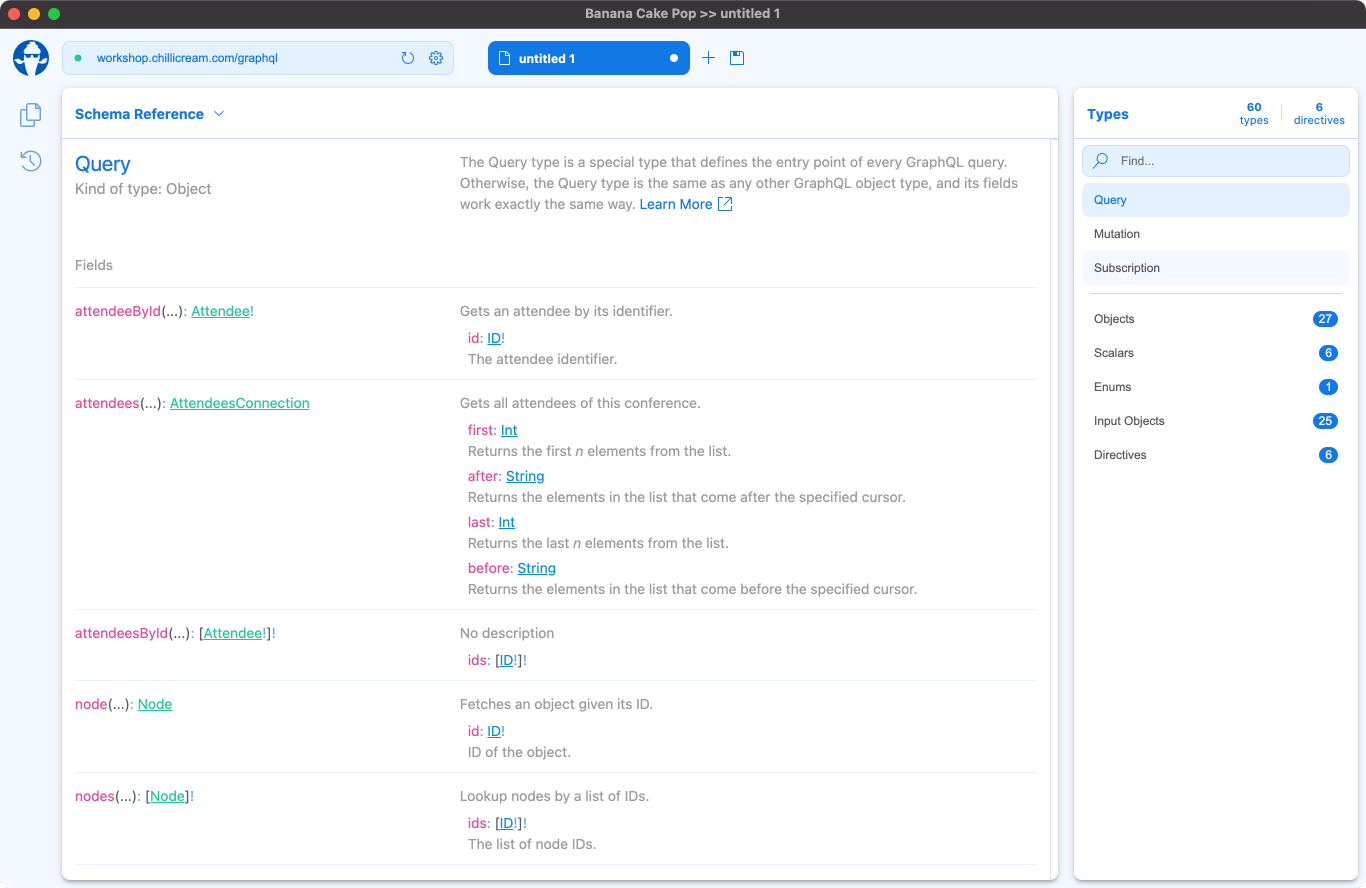Viewport: 1366px width, 888px height.
Task: Click the external link icon beside Learn More
Action: (726, 204)
